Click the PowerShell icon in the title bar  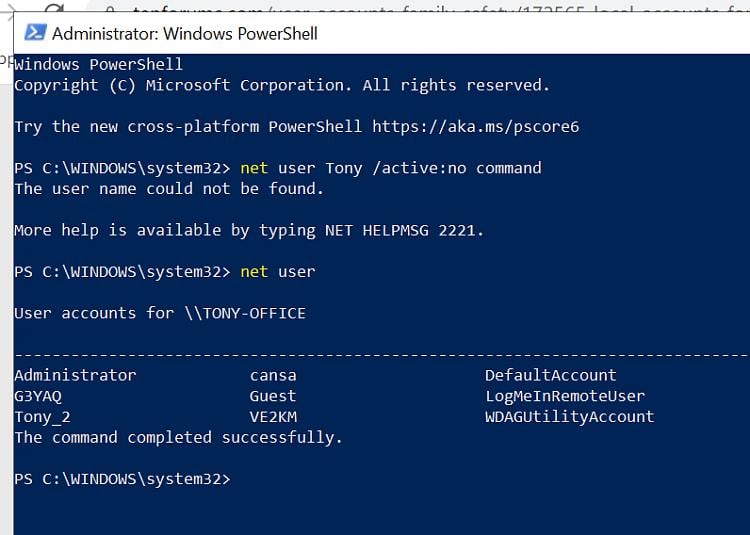pyautogui.click(x=34, y=33)
